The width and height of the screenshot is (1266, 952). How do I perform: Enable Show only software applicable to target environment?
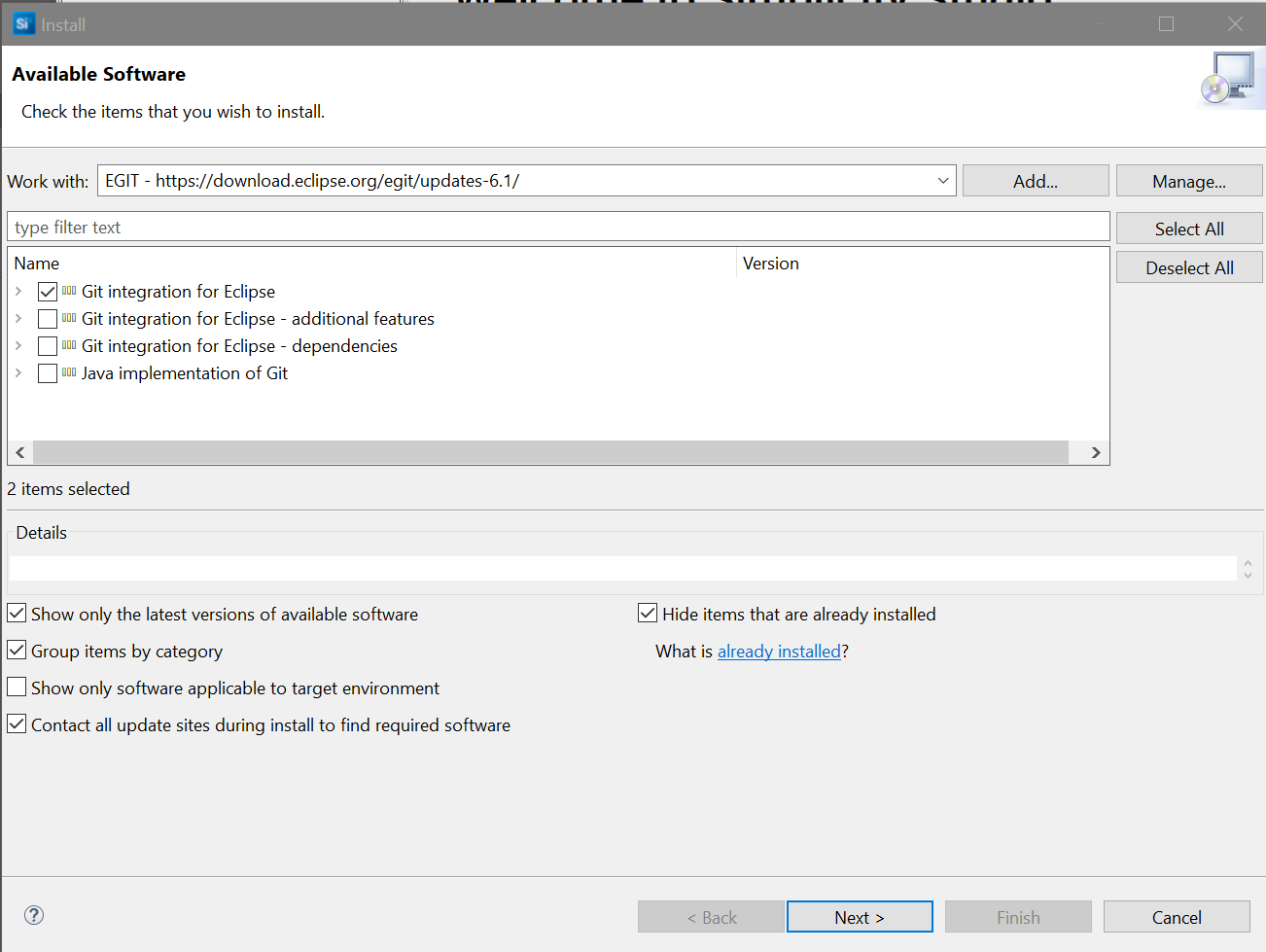pos(16,687)
